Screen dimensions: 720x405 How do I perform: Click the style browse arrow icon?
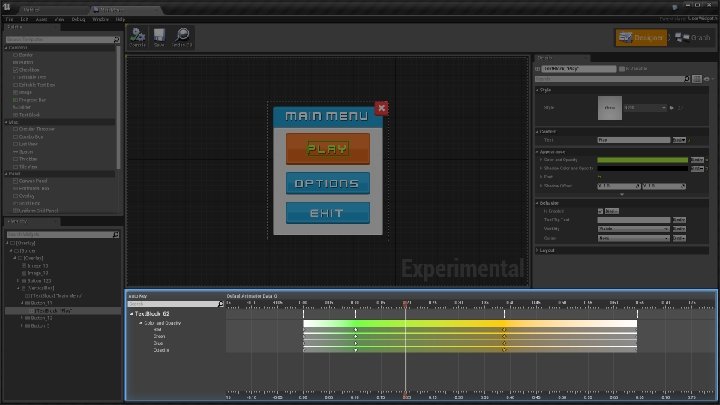tap(671, 107)
